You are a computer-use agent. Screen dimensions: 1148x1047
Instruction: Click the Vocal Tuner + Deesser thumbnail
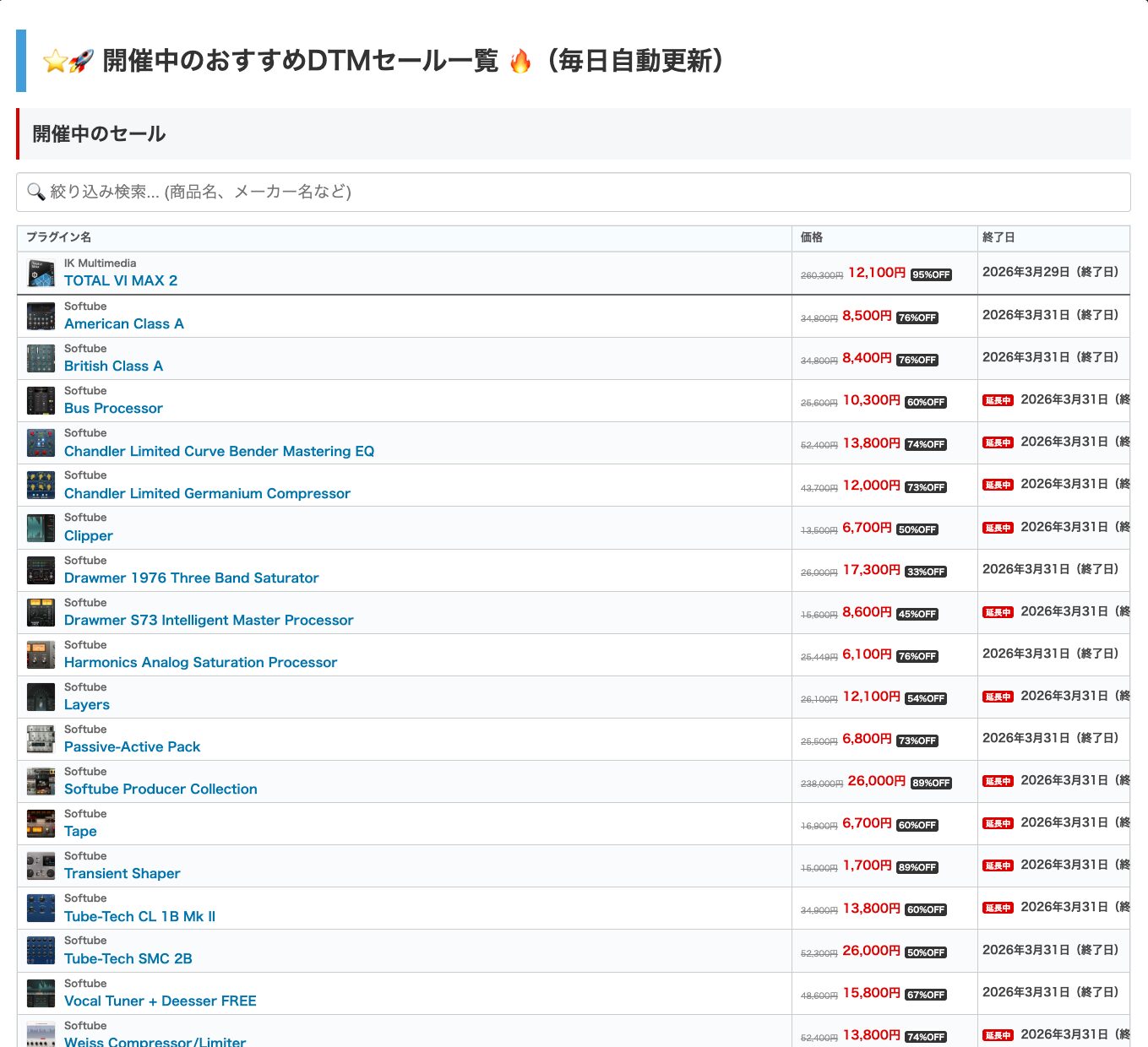pyautogui.click(x=41, y=993)
